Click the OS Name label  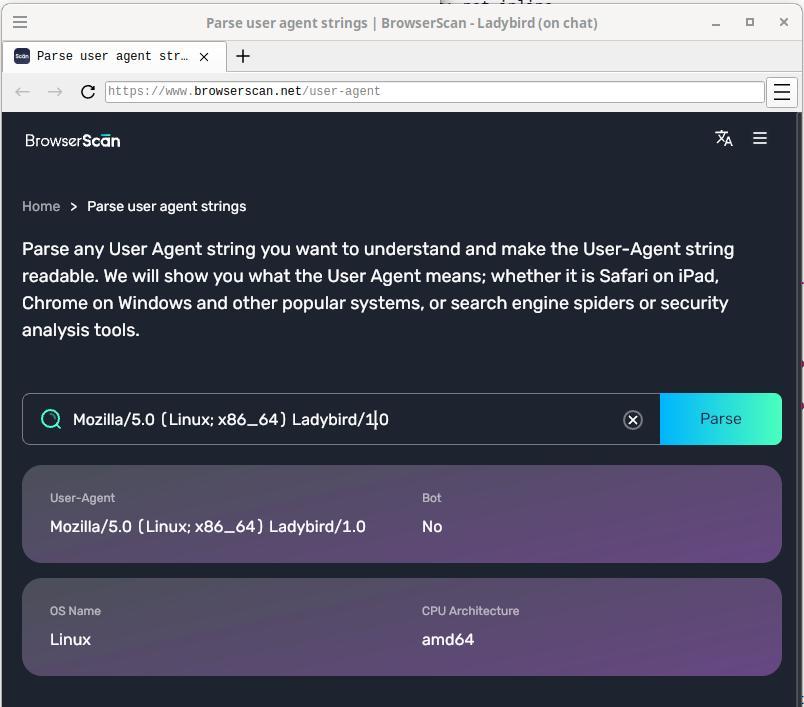pos(75,611)
